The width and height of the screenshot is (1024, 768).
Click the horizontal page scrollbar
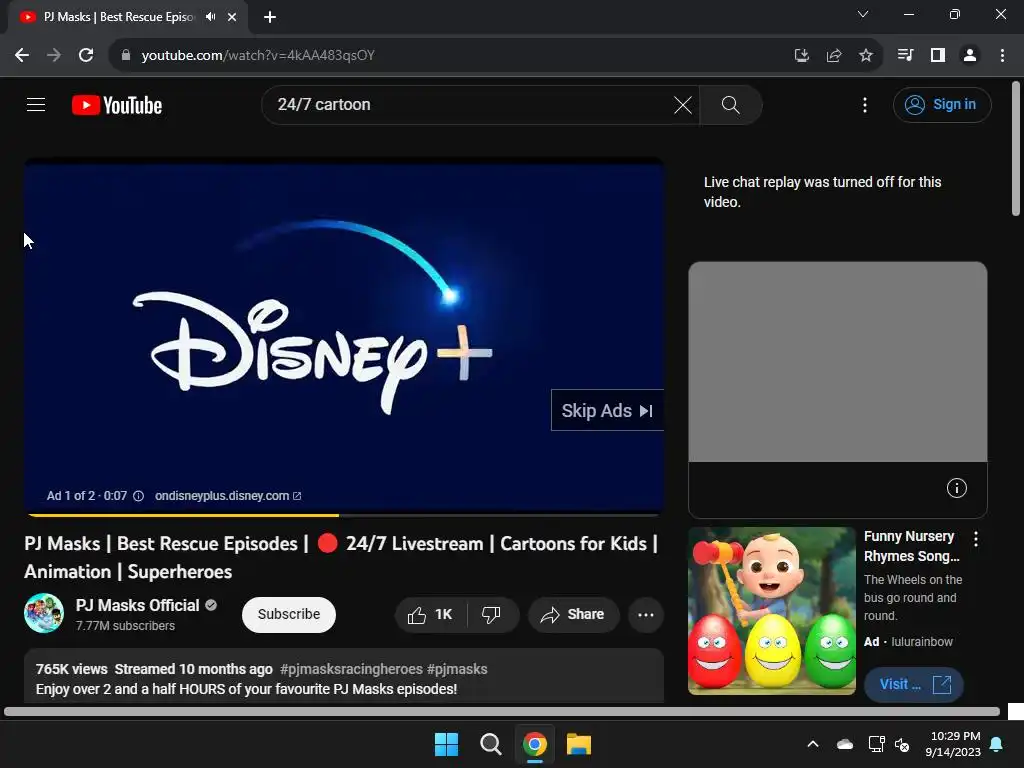pos(502,711)
